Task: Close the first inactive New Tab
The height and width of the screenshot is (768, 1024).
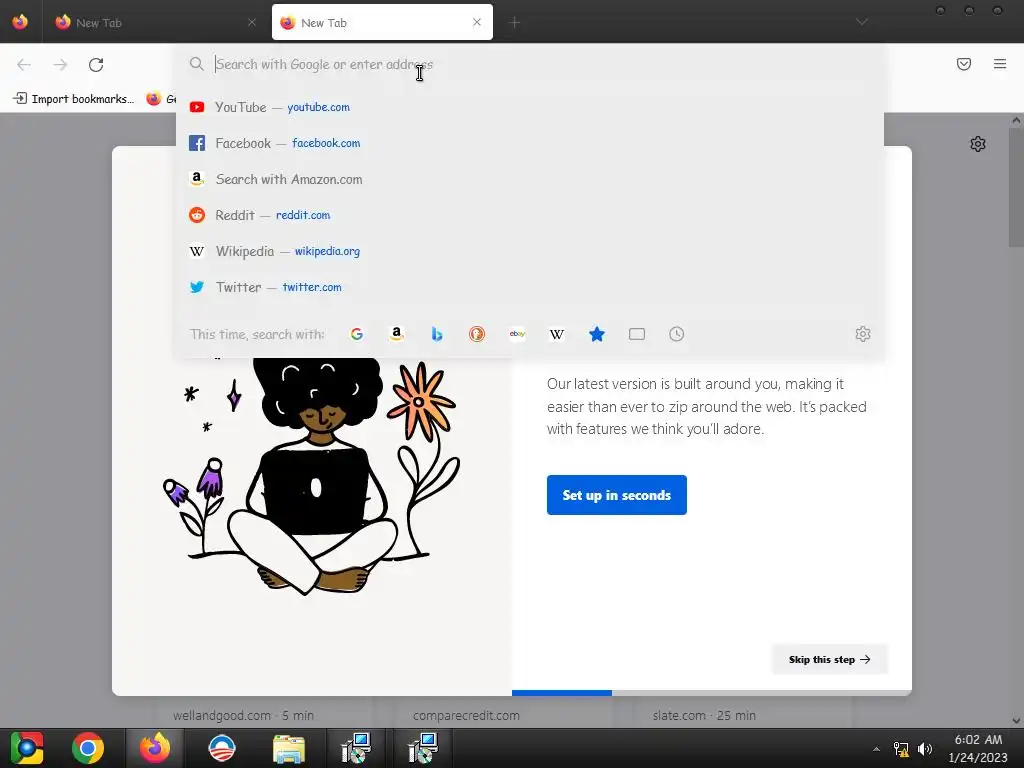Action: pos(252,22)
